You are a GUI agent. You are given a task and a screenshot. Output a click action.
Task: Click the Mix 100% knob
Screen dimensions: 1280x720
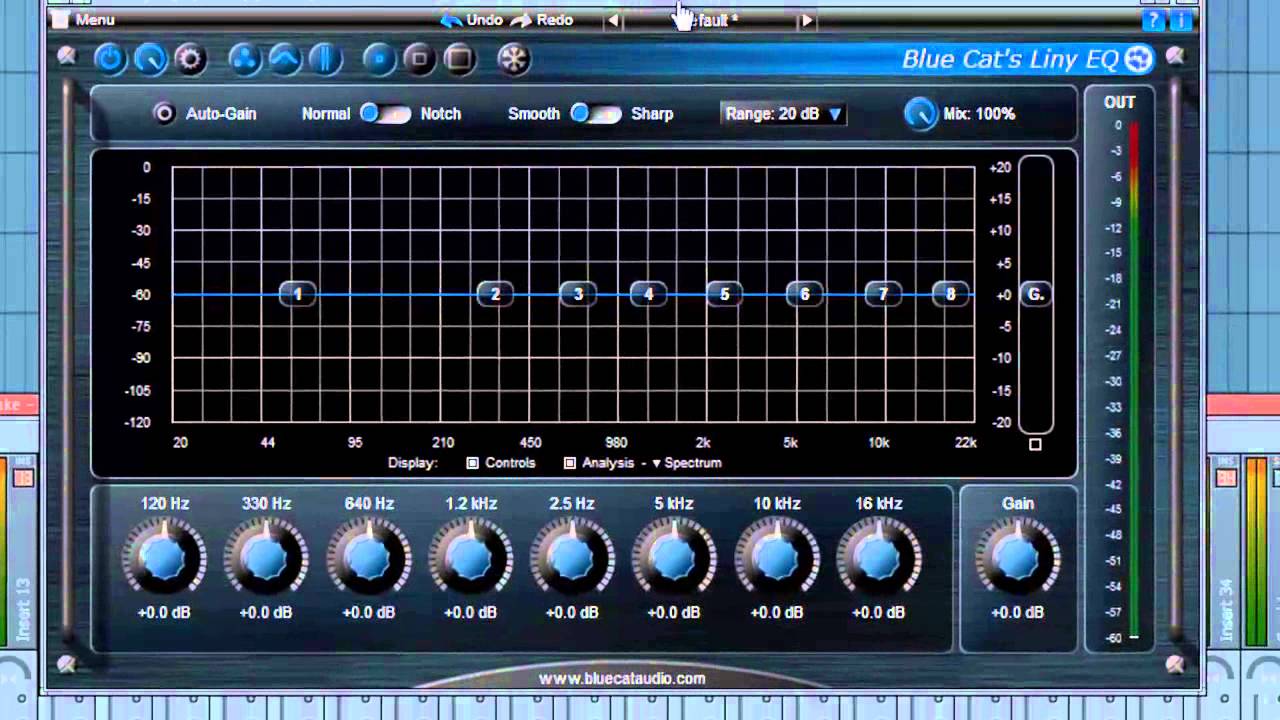pos(920,114)
